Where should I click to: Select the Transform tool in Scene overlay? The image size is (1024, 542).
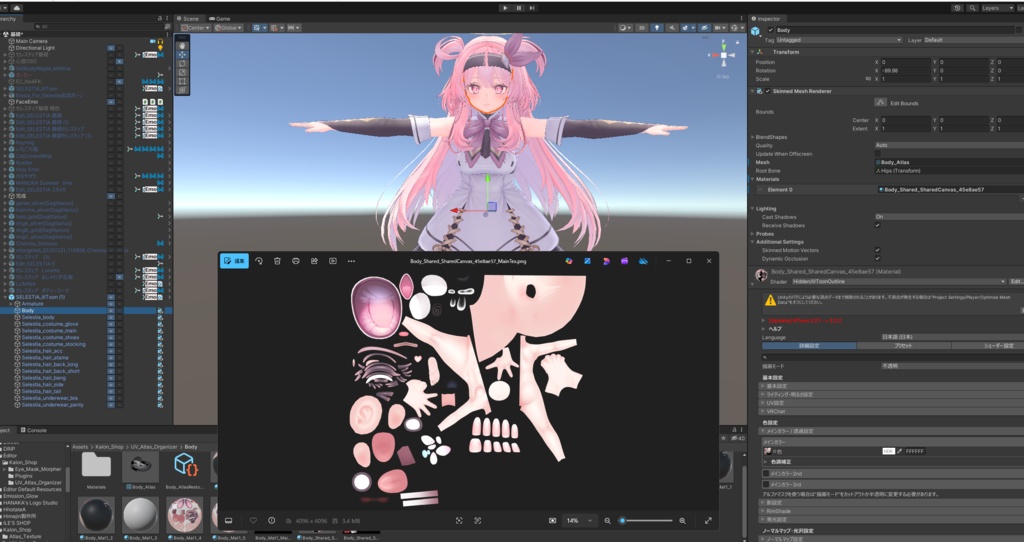183,90
